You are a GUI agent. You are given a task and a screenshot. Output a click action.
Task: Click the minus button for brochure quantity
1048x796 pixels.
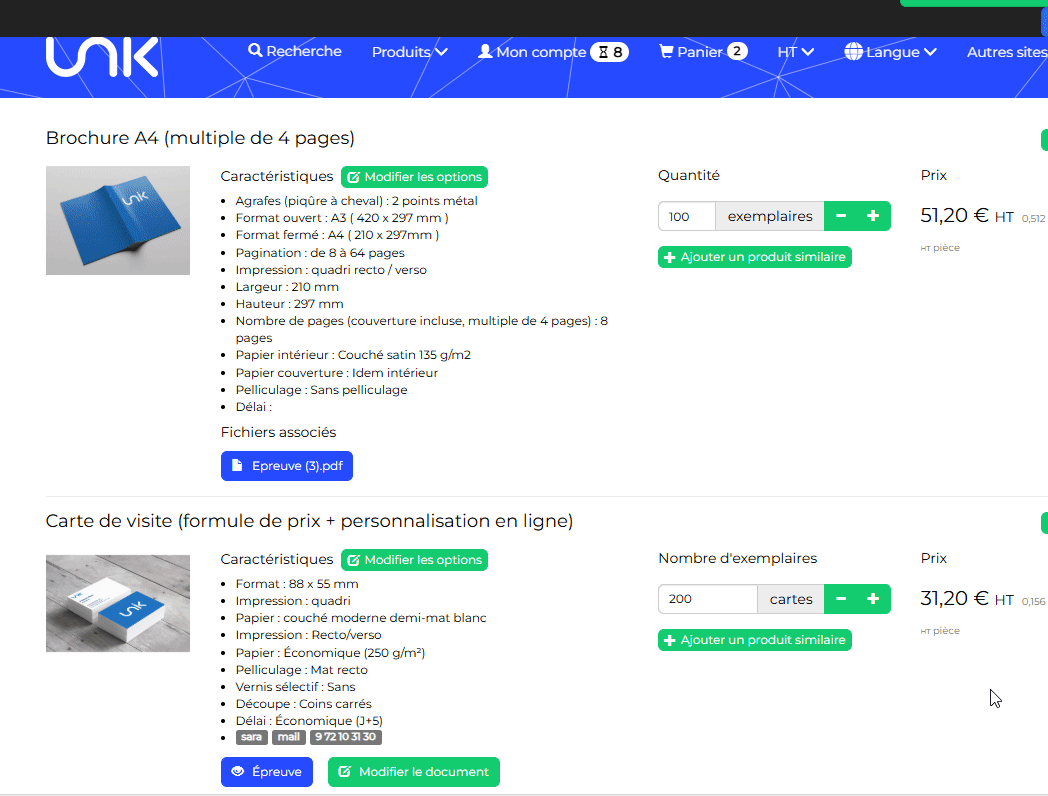[841, 216]
